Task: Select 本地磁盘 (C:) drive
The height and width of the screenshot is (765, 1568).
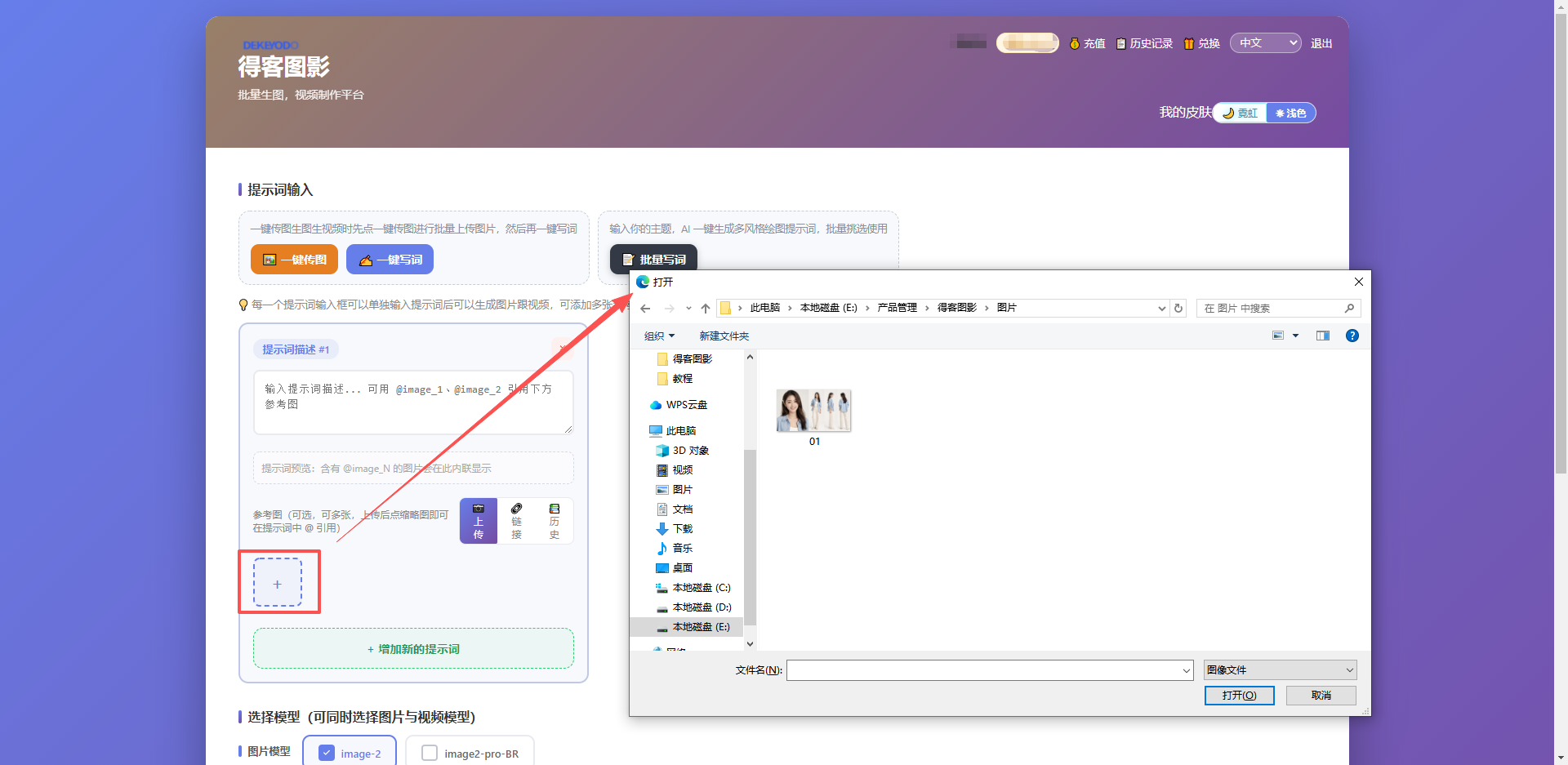Action: (x=693, y=588)
